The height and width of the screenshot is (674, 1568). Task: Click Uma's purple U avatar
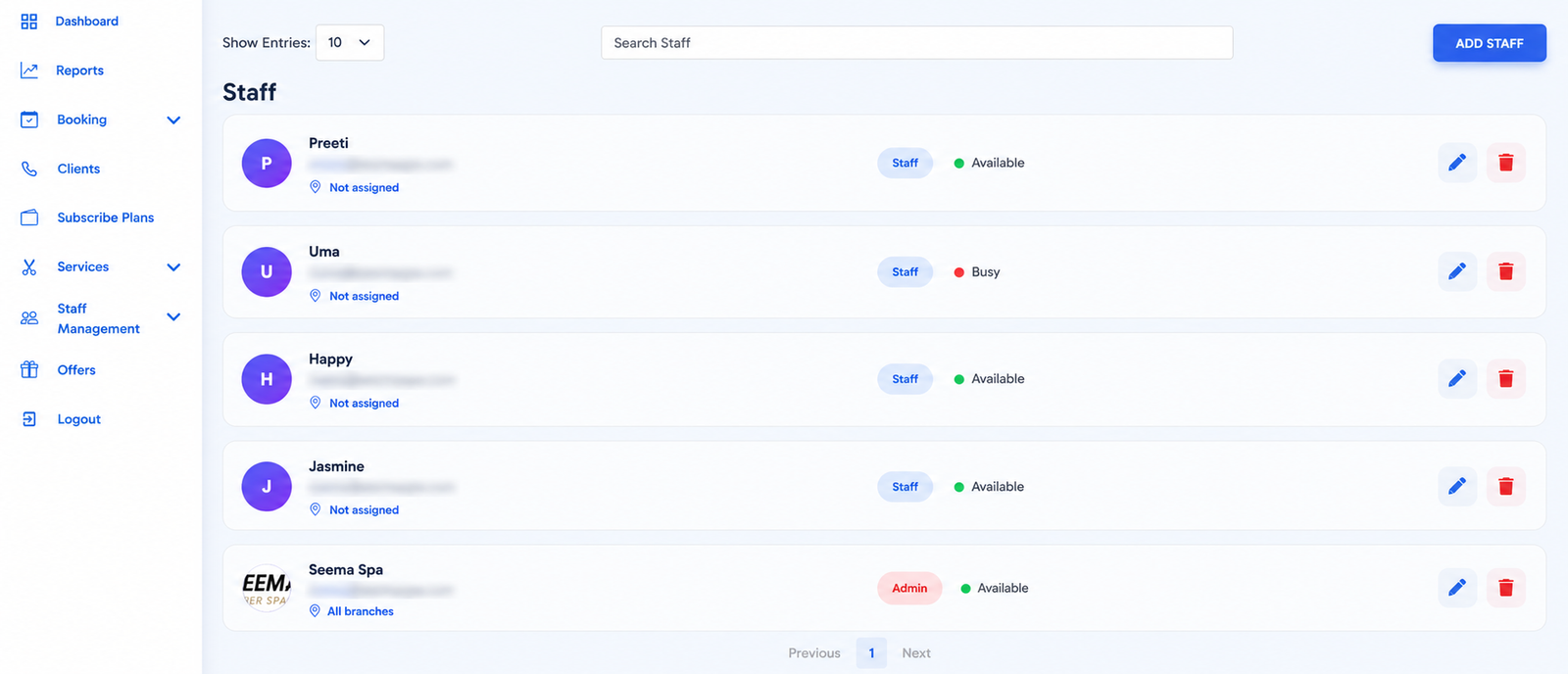pyautogui.click(x=267, y=271)
